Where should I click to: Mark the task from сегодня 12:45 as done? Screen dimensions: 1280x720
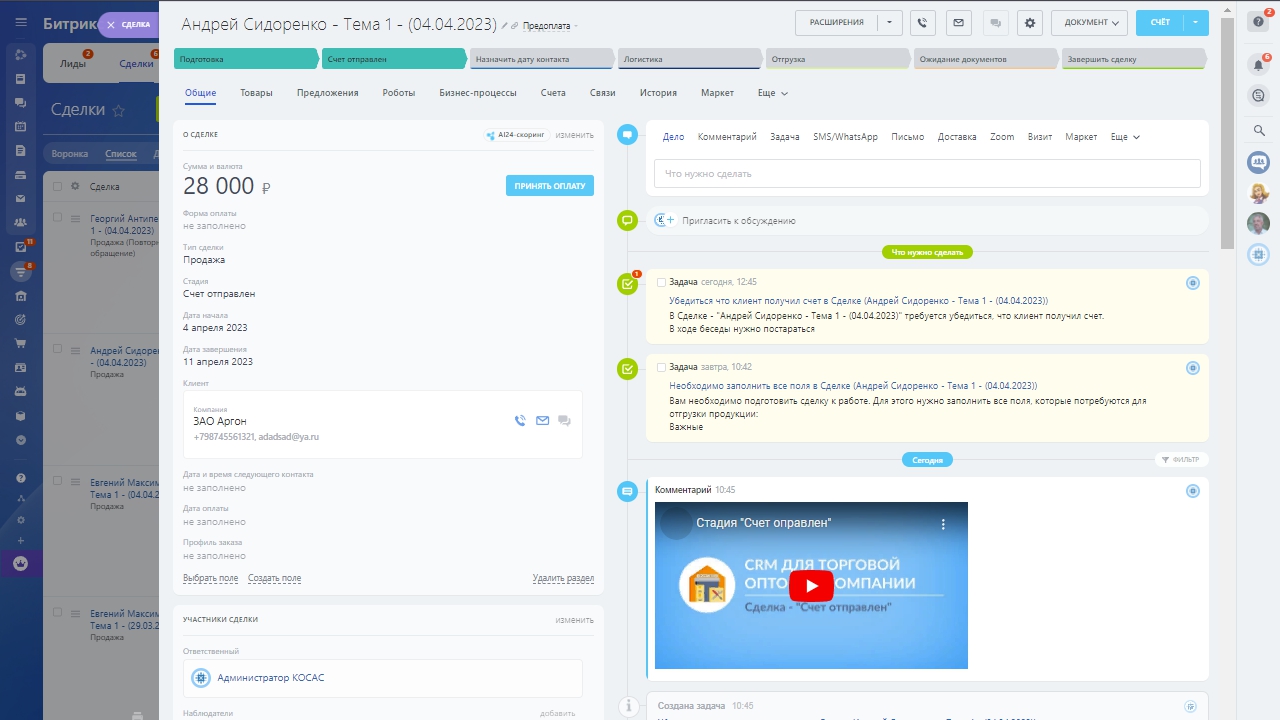tap(661, 283)
